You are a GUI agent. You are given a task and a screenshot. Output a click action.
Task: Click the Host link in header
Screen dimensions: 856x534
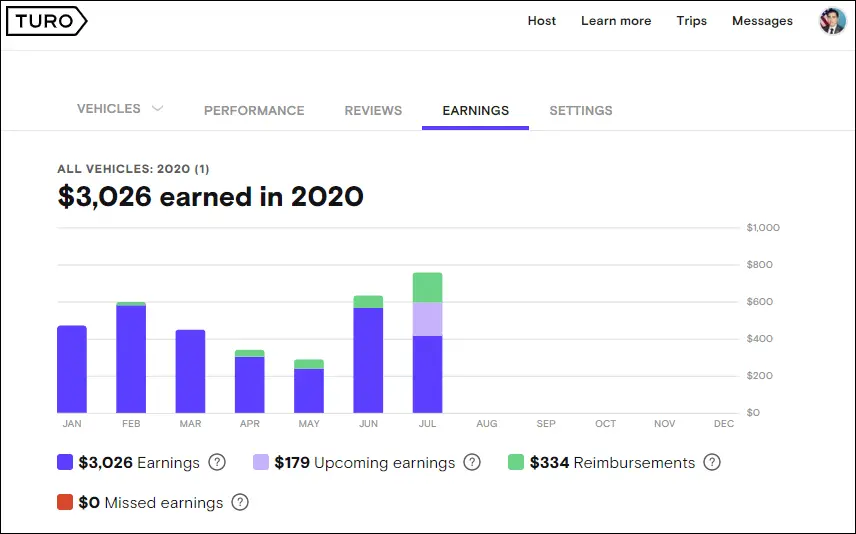pyautogui.click(x=542, y=21)
